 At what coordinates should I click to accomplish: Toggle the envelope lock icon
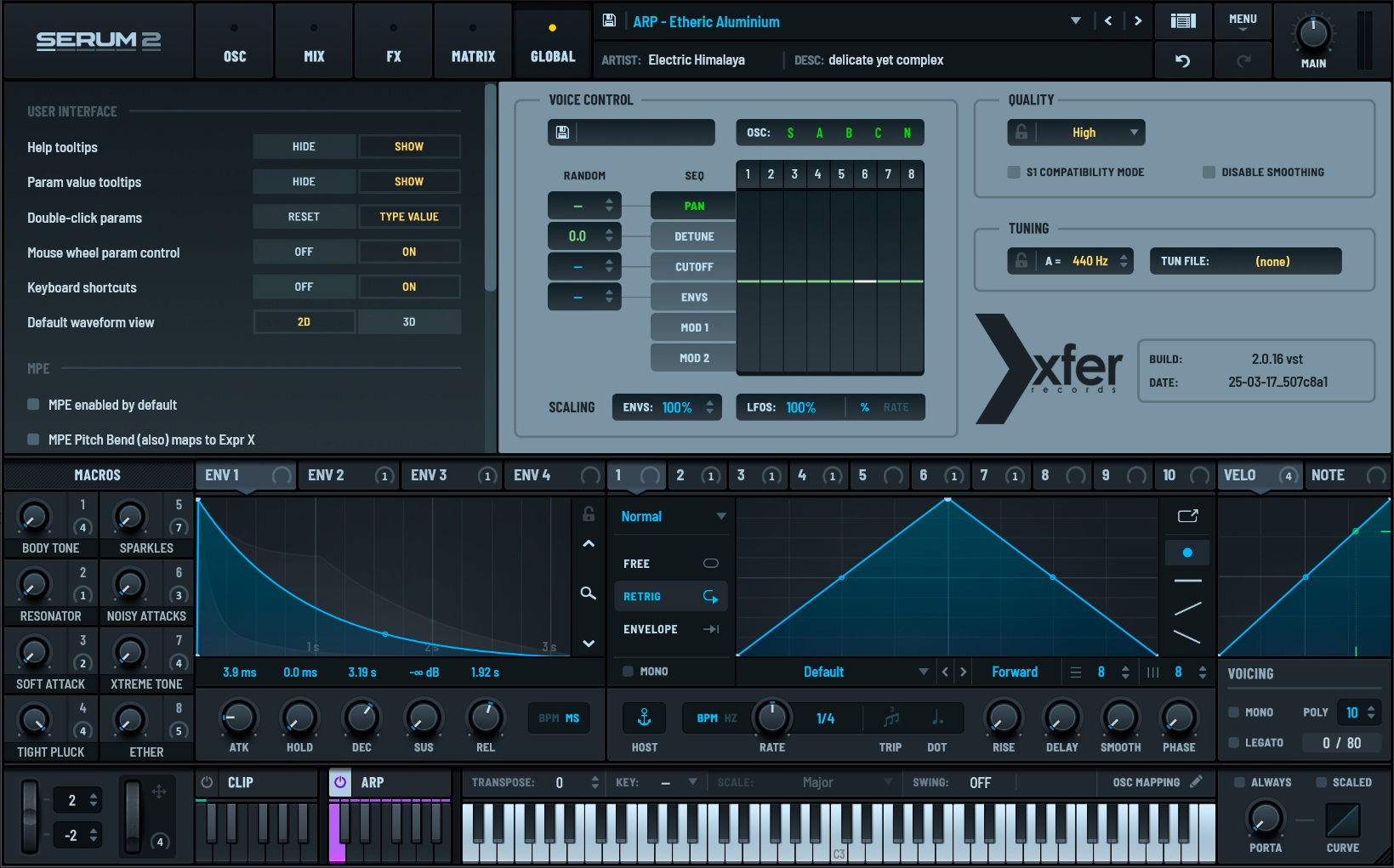coord(588,514)
